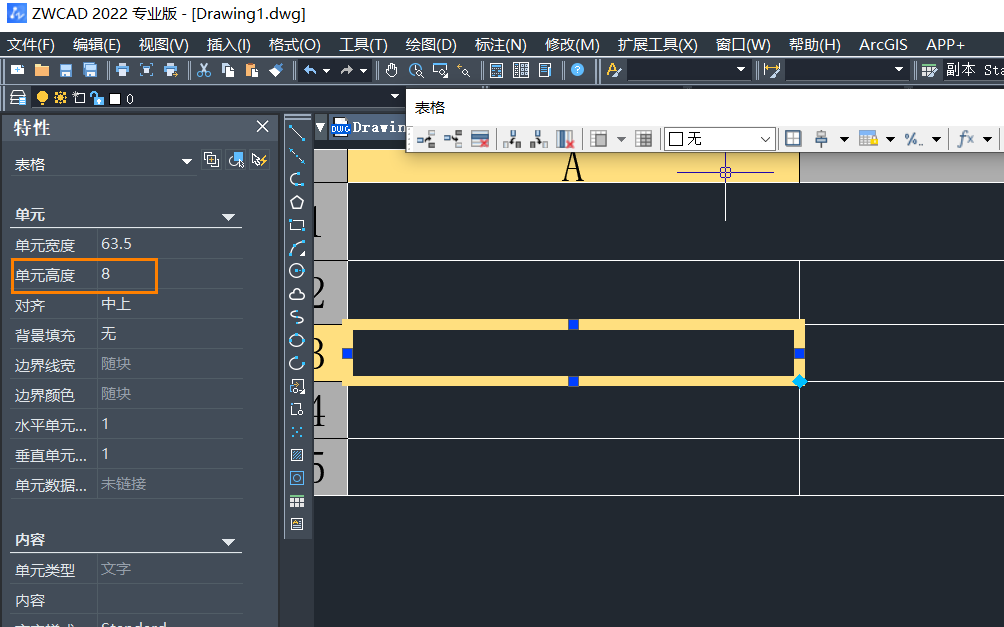
Task: Collapse the 单元 section
Action: tap(229, 217)
